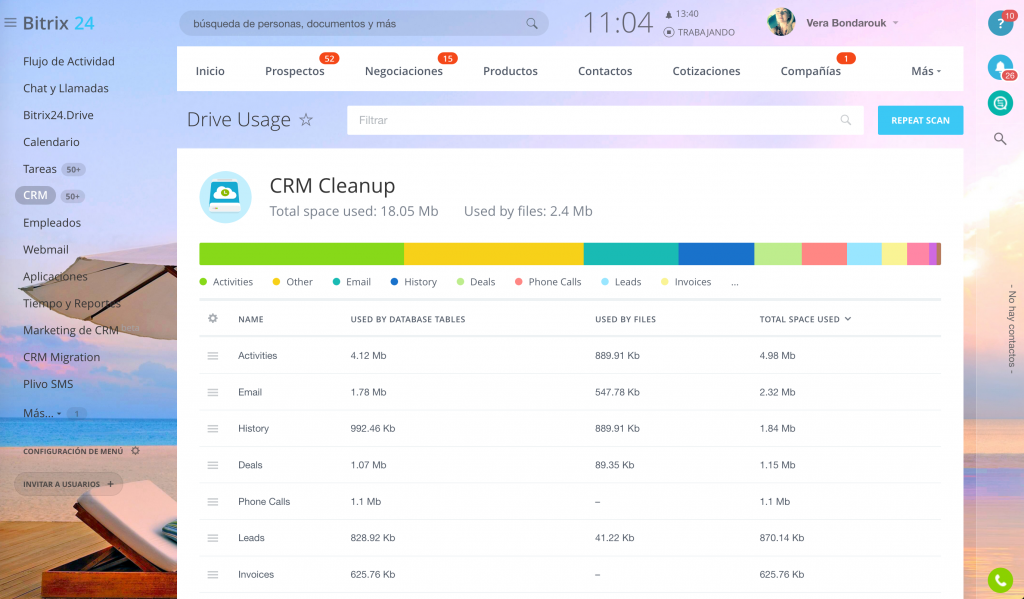Viewport: 1024px width, 599px height.
Task: Switch to the Negociaciones tab
Action: click(404, 71)
